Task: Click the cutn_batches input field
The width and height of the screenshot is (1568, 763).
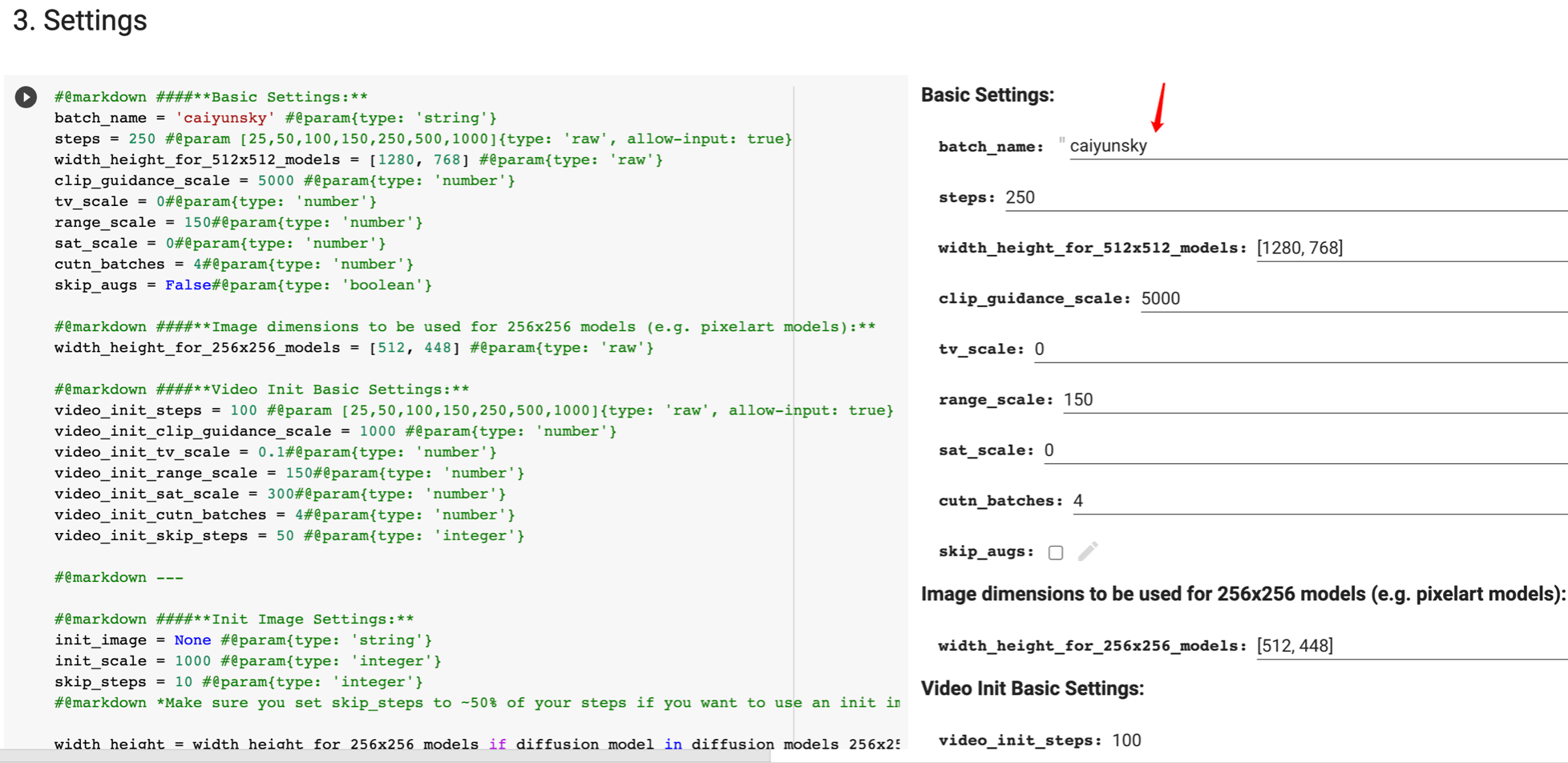Action: [x=1318, y=500]
